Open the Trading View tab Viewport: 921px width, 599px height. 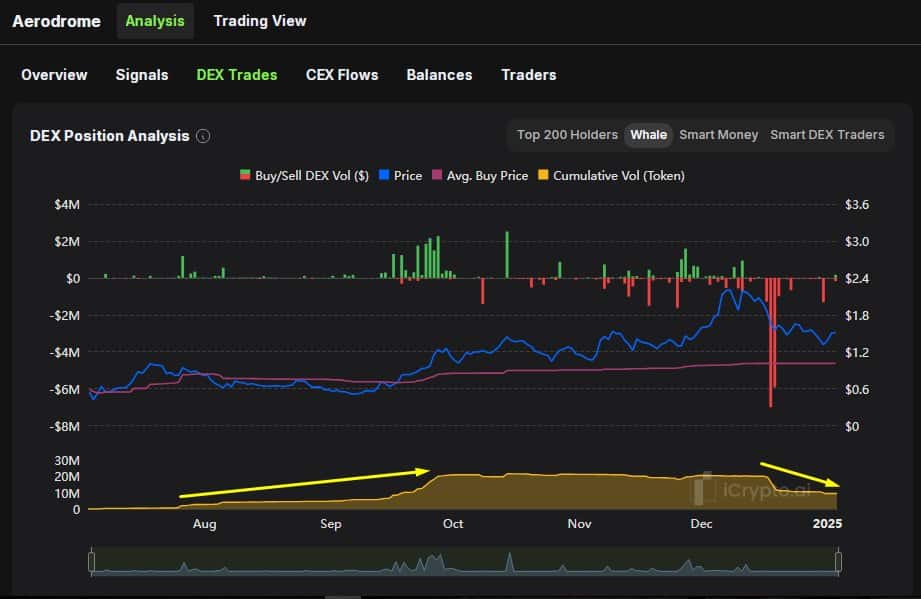[260, 21]
